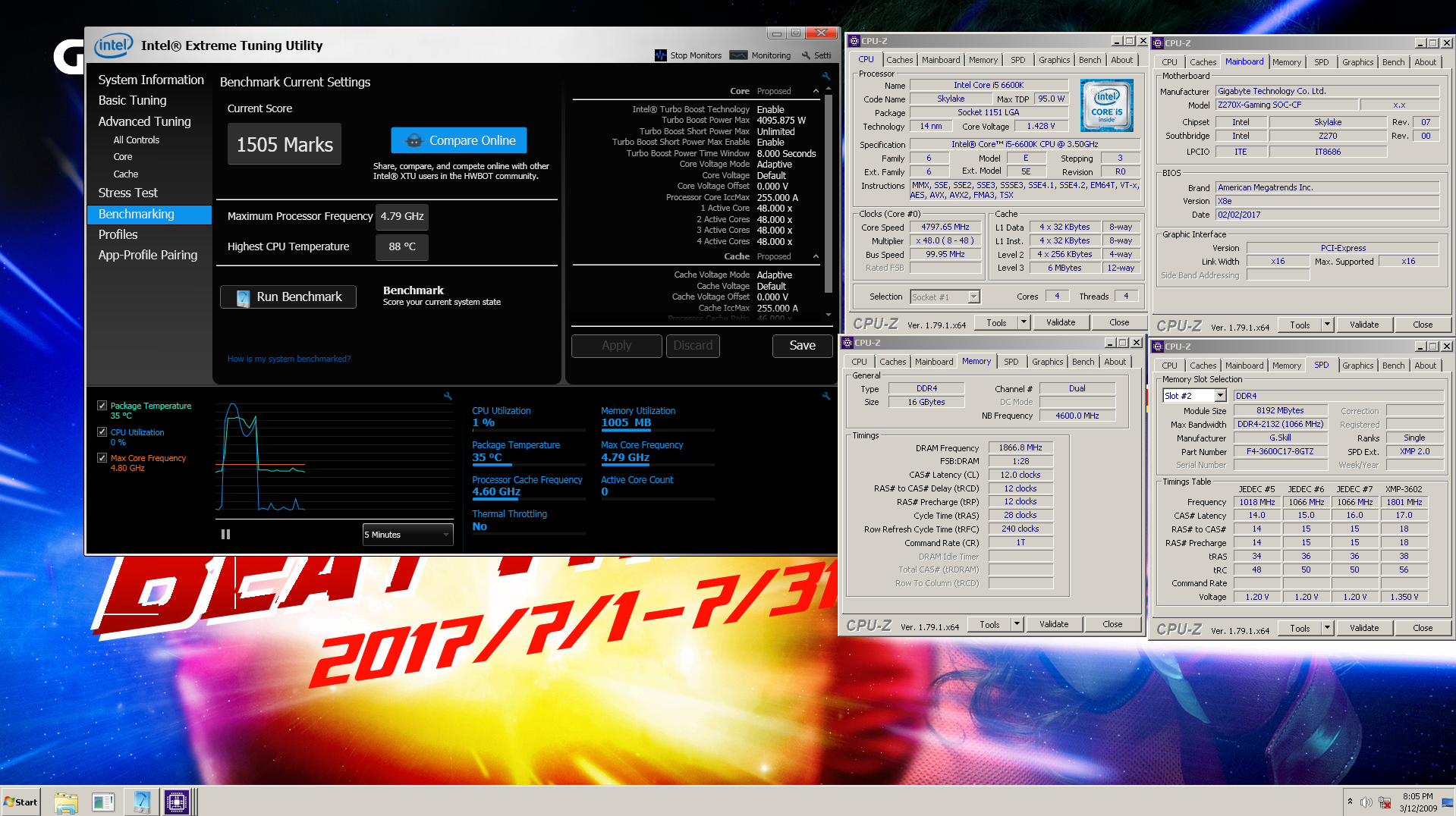Click the settings panel scrollbar thumb
This screenshot has width=1456, height=816.
(829, 193)
